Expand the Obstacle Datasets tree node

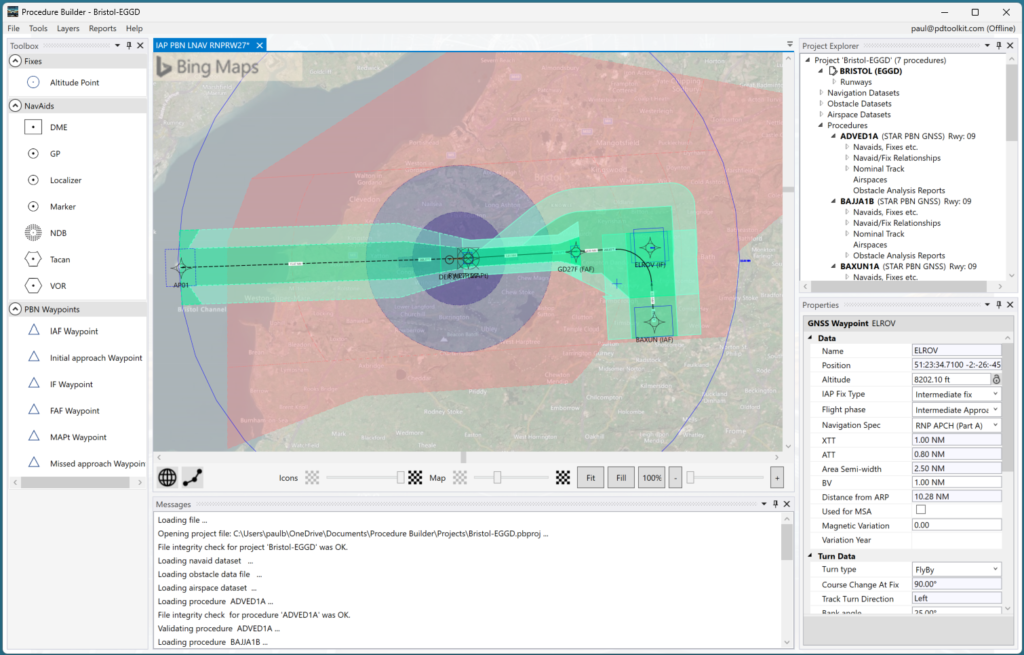click(x=821, y=103)
